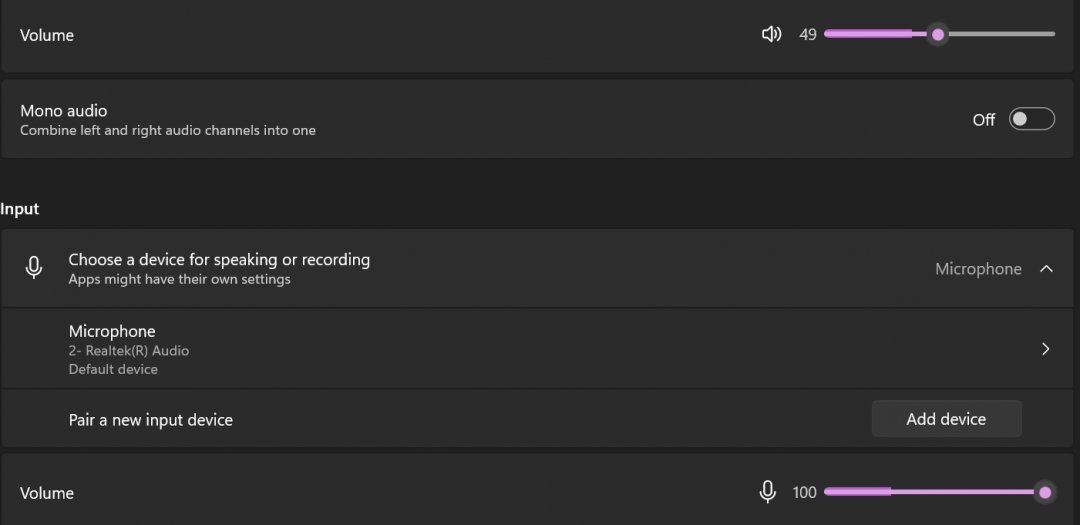This screenshot has height=525, width=1080.
Task: Open Microphone properties with the right chevron
Action: tap(1045, 349)
